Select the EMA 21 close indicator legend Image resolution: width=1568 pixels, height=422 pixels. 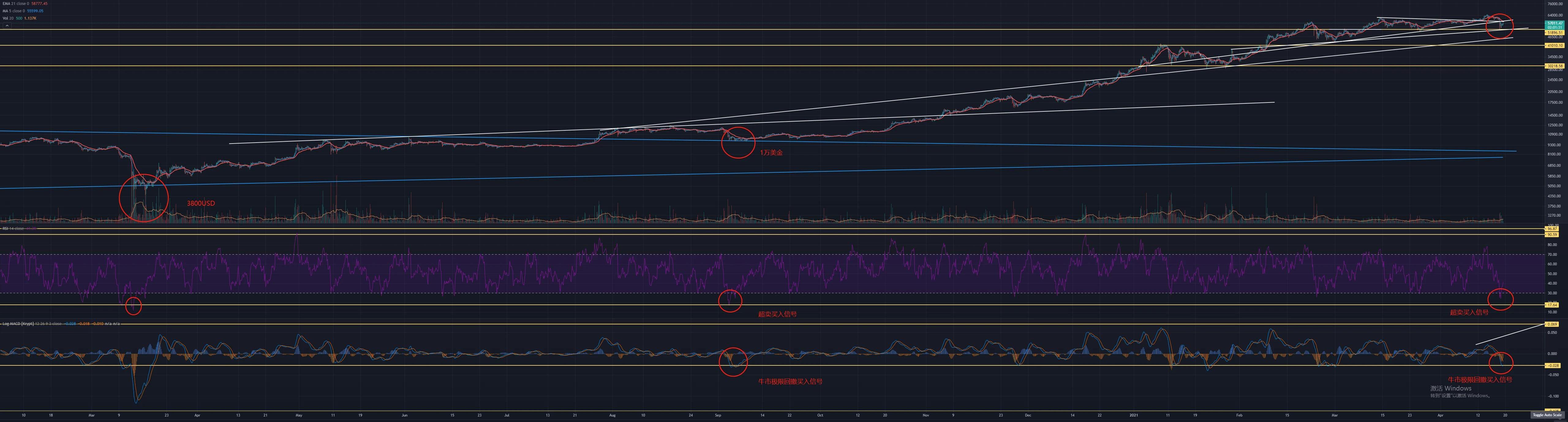25,4
